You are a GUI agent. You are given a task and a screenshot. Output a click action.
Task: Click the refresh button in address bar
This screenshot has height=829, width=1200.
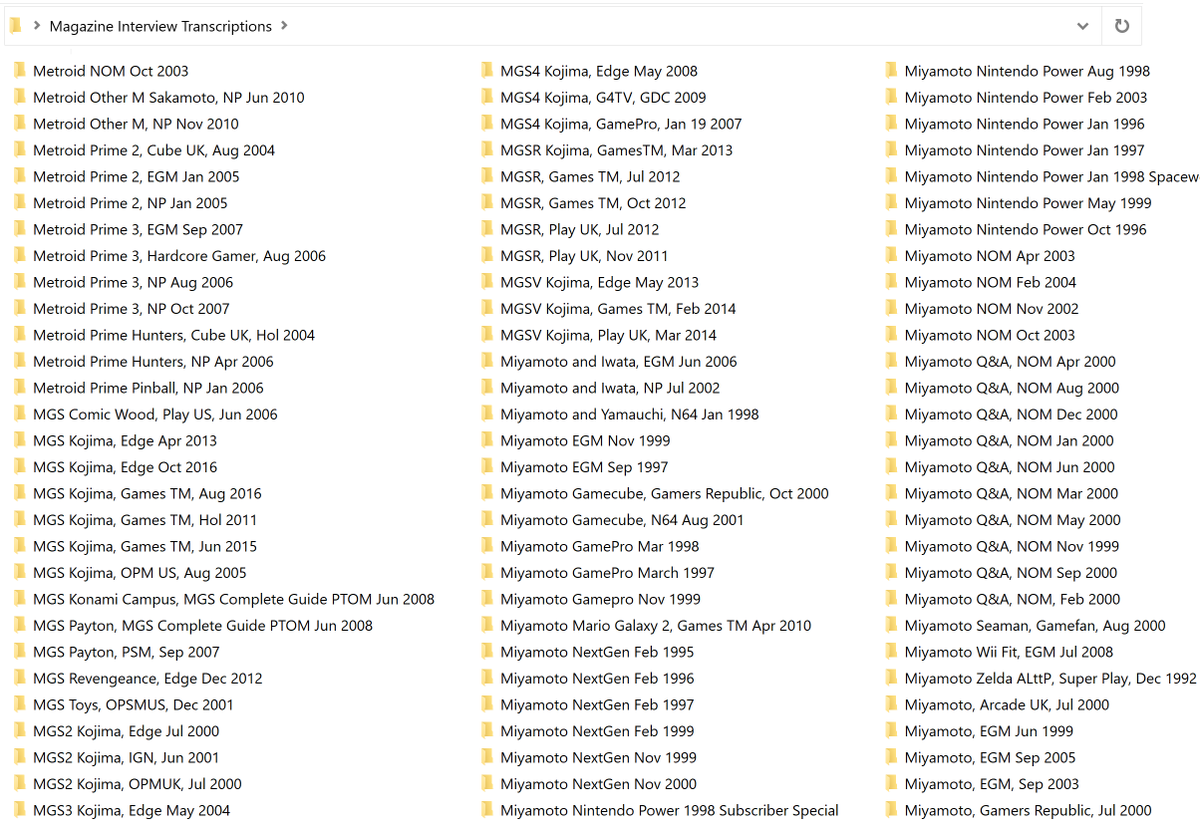pos(1121,26)
